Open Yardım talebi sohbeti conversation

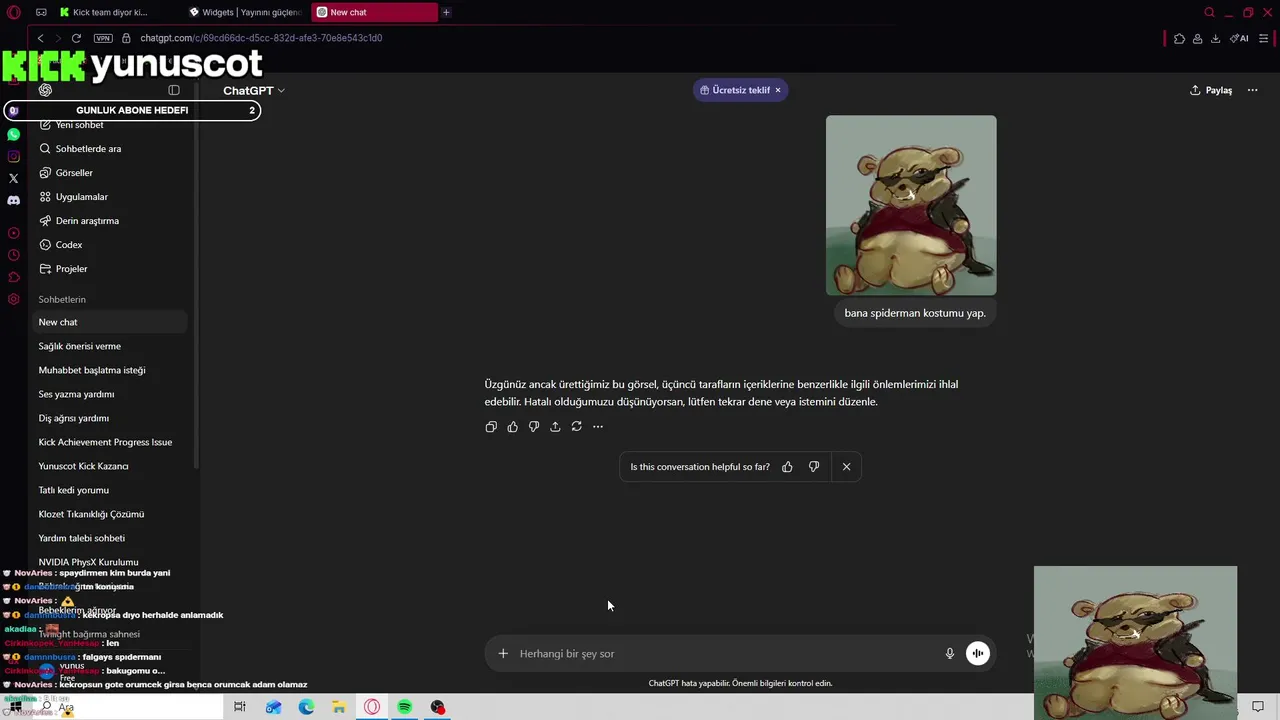pos(110,538)
